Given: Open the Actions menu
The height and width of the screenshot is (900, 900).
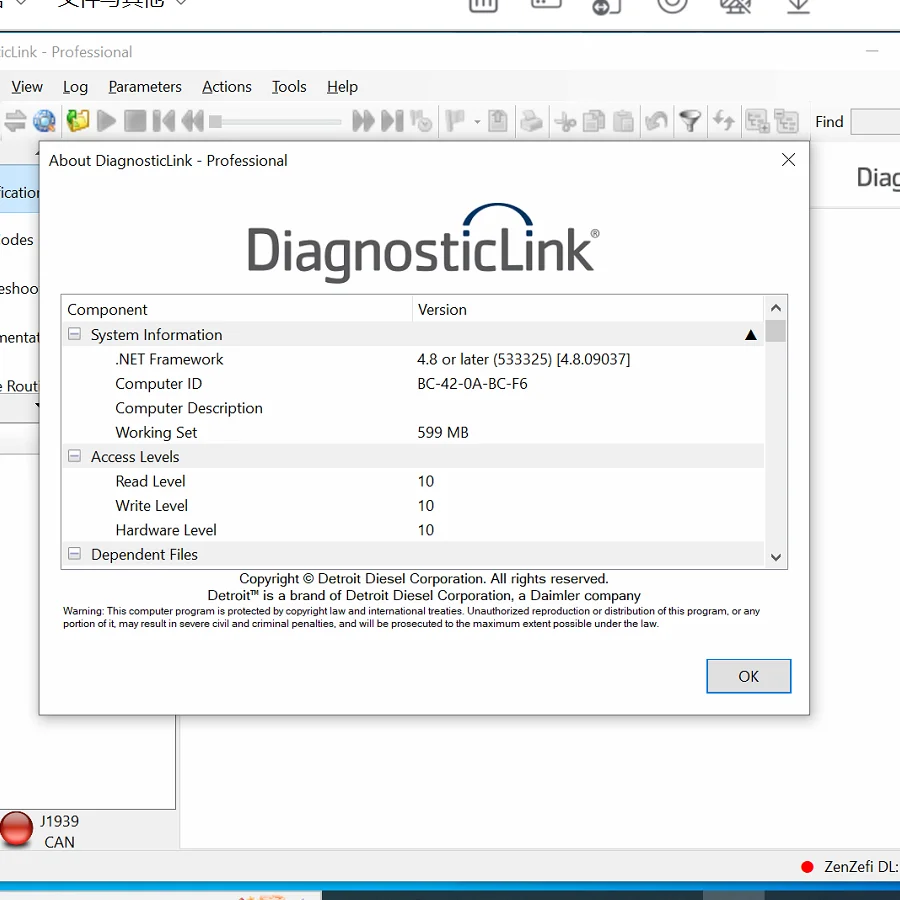Looking at the screenshot, I should pyautogui.click(x=227, y=87).
